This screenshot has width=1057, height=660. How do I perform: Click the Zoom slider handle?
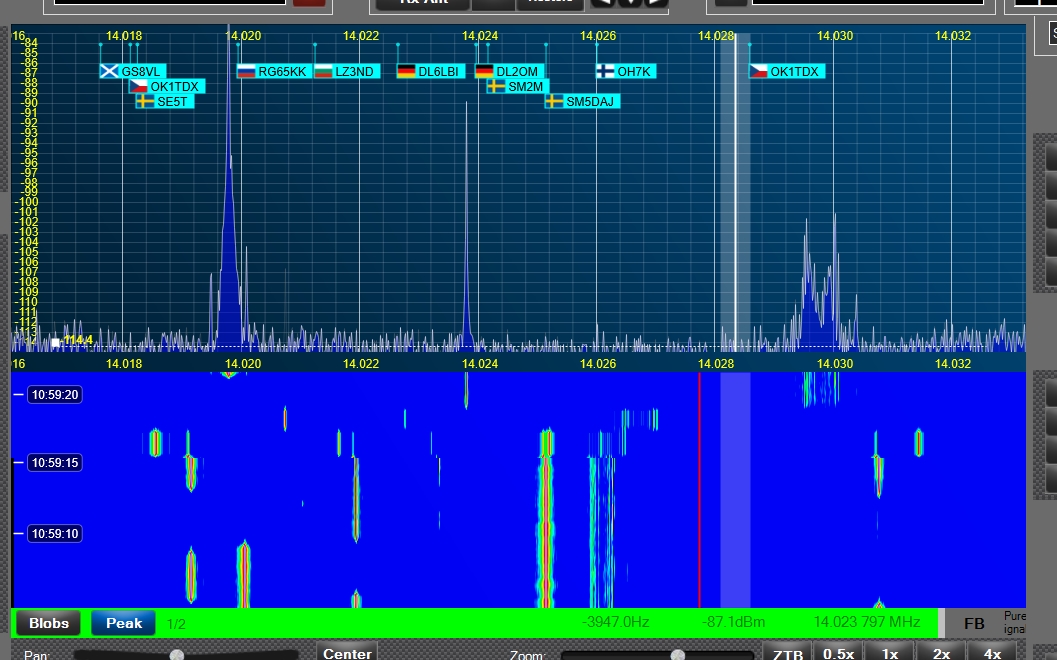pos(677,655)
